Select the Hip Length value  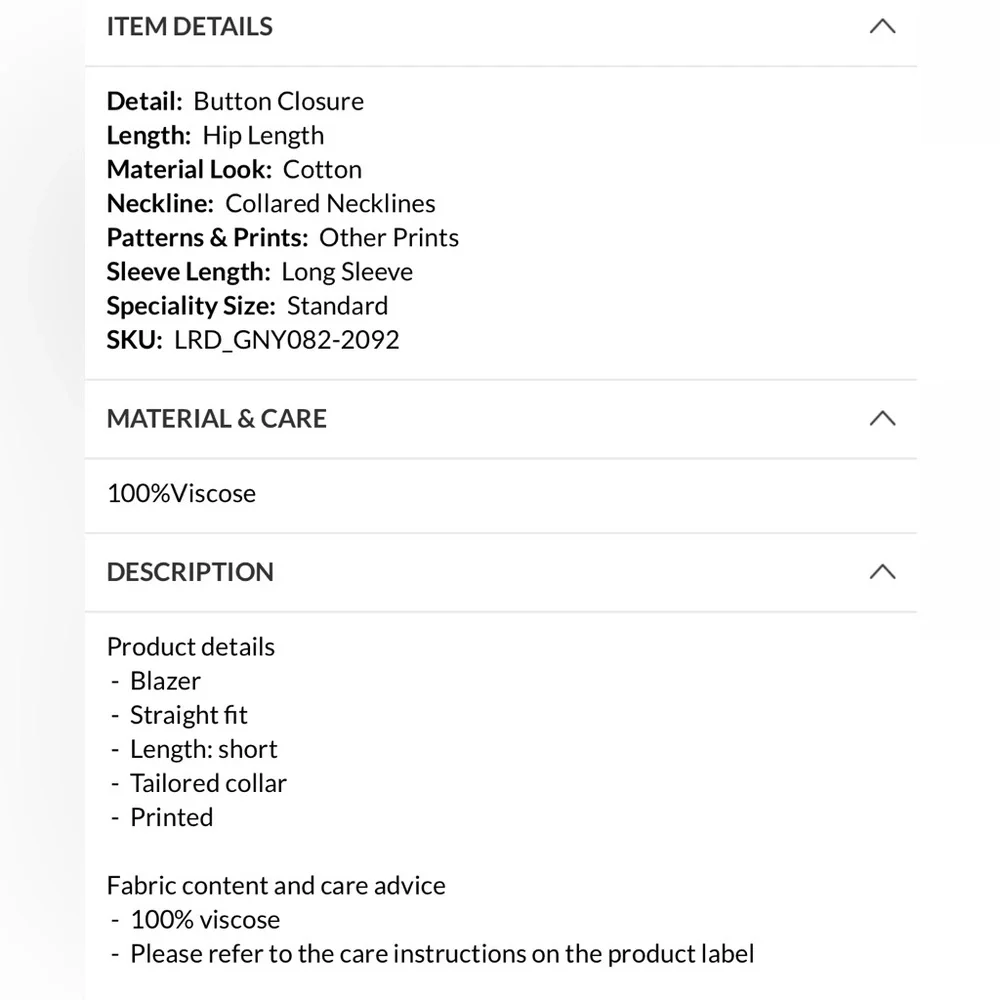(263, 136)
